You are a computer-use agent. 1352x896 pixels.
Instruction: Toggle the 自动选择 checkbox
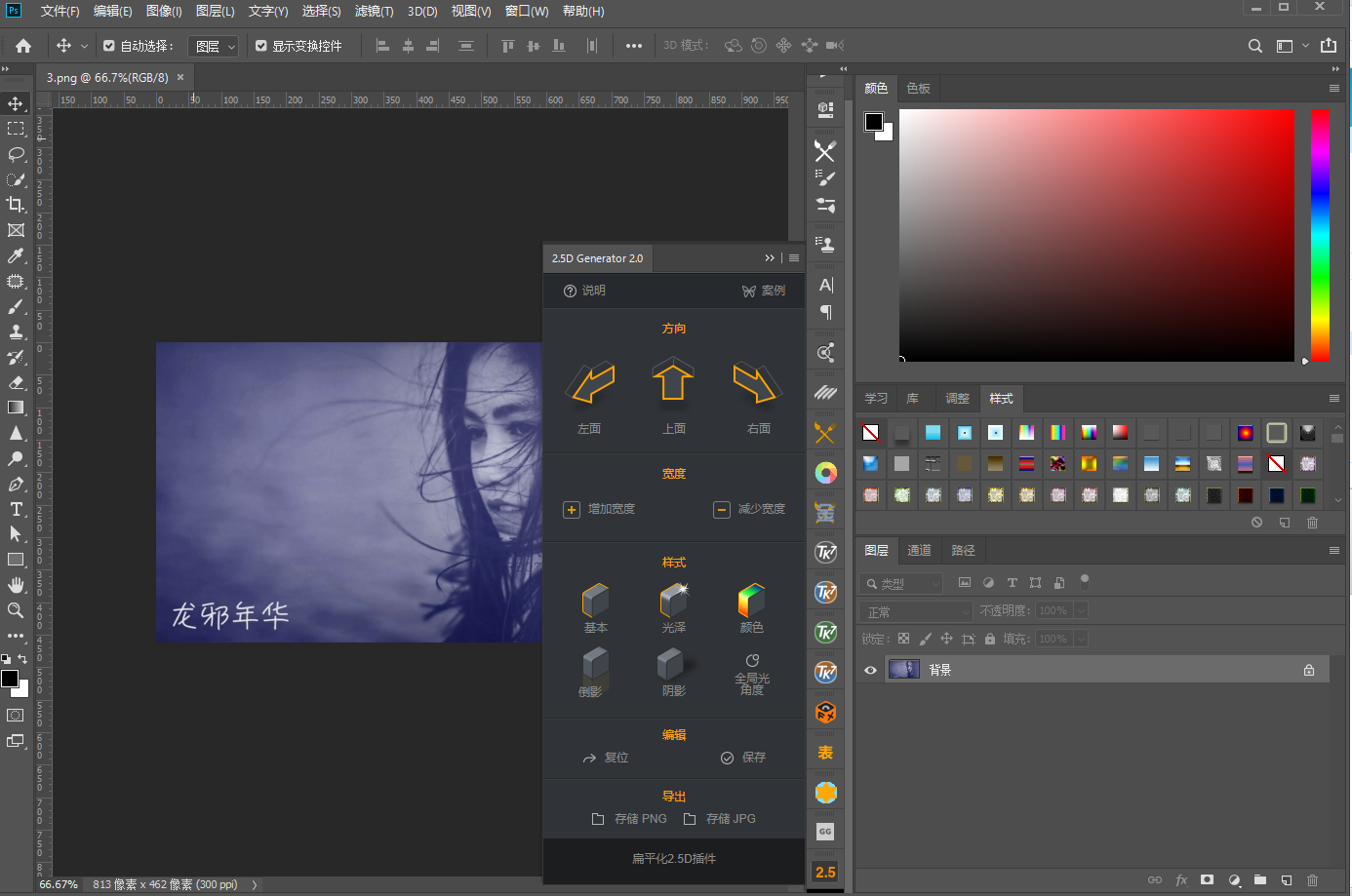pos(109,46)
